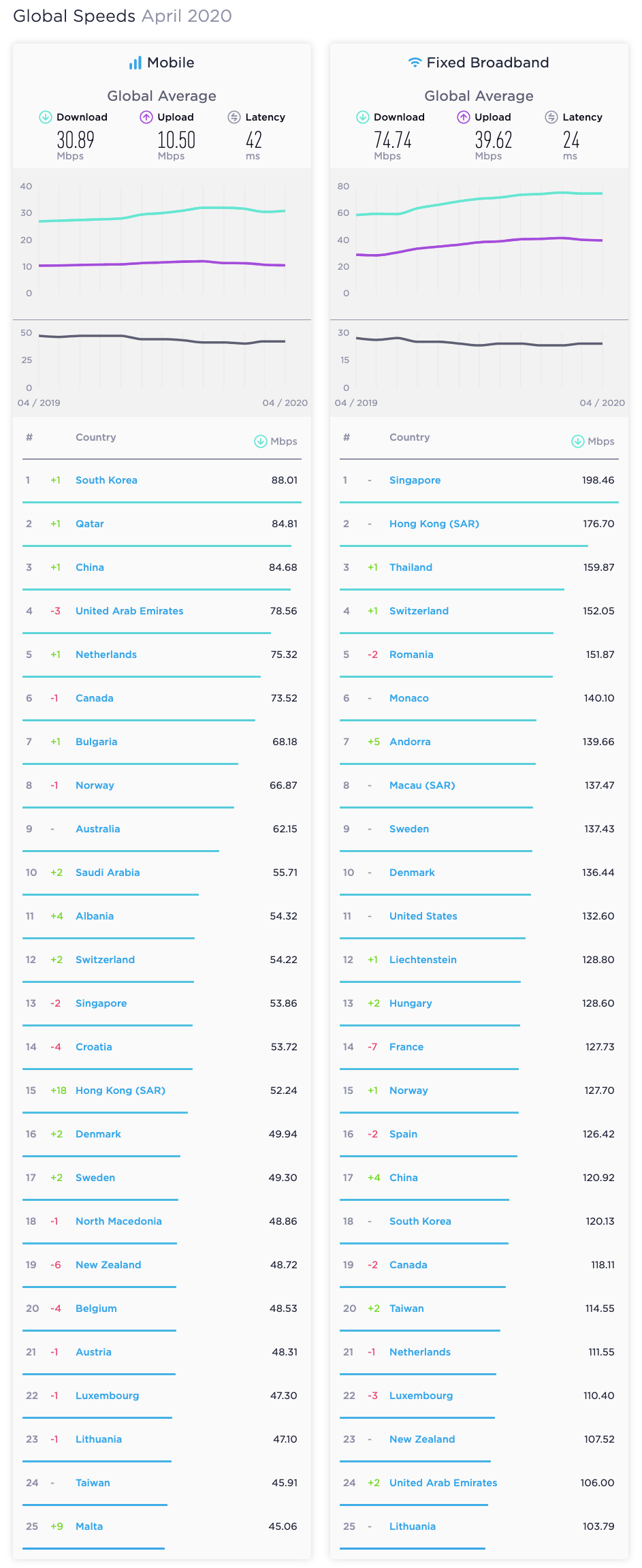Click the Fixed Broadband Country column header
Viewport: 642px width, 1568px height.
coord(409,437)
